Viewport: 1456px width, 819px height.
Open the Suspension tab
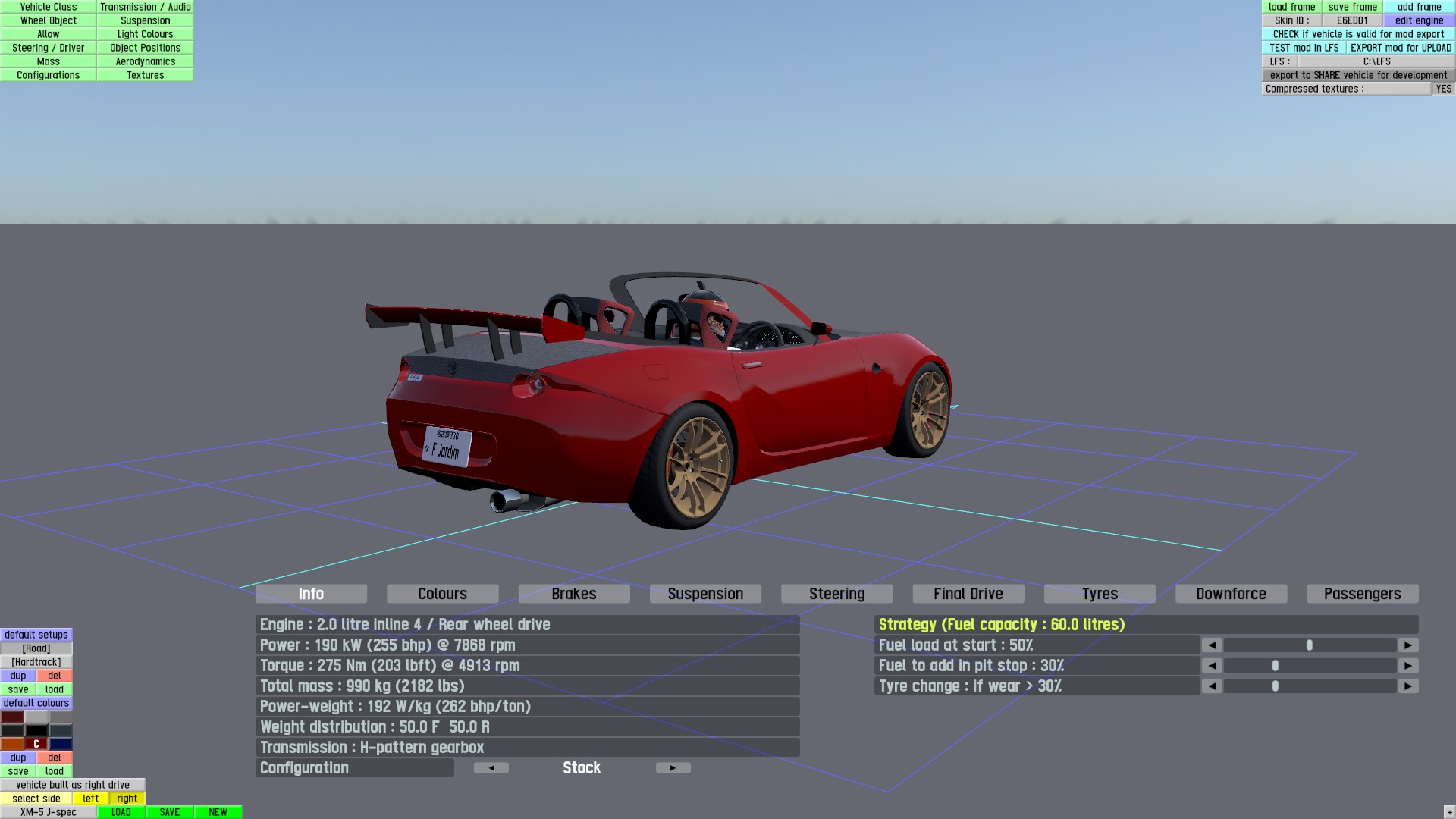point(705,594)
